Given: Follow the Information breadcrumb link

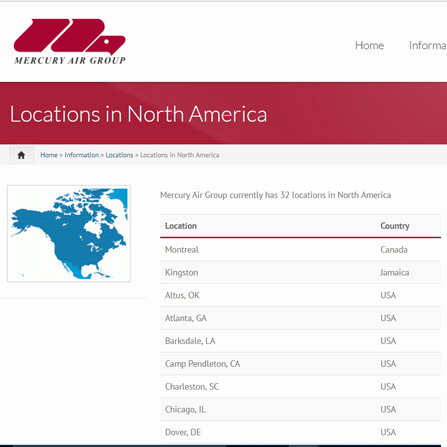Looking at the screenshot, I should [x=82, y=155].
